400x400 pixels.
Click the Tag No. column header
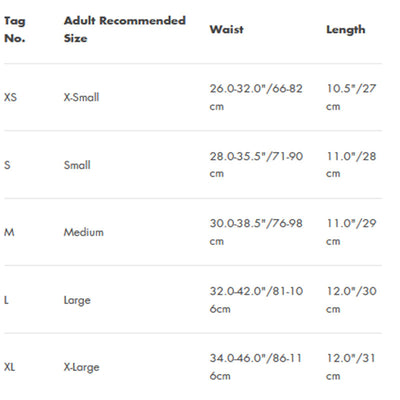coord(15,29)
